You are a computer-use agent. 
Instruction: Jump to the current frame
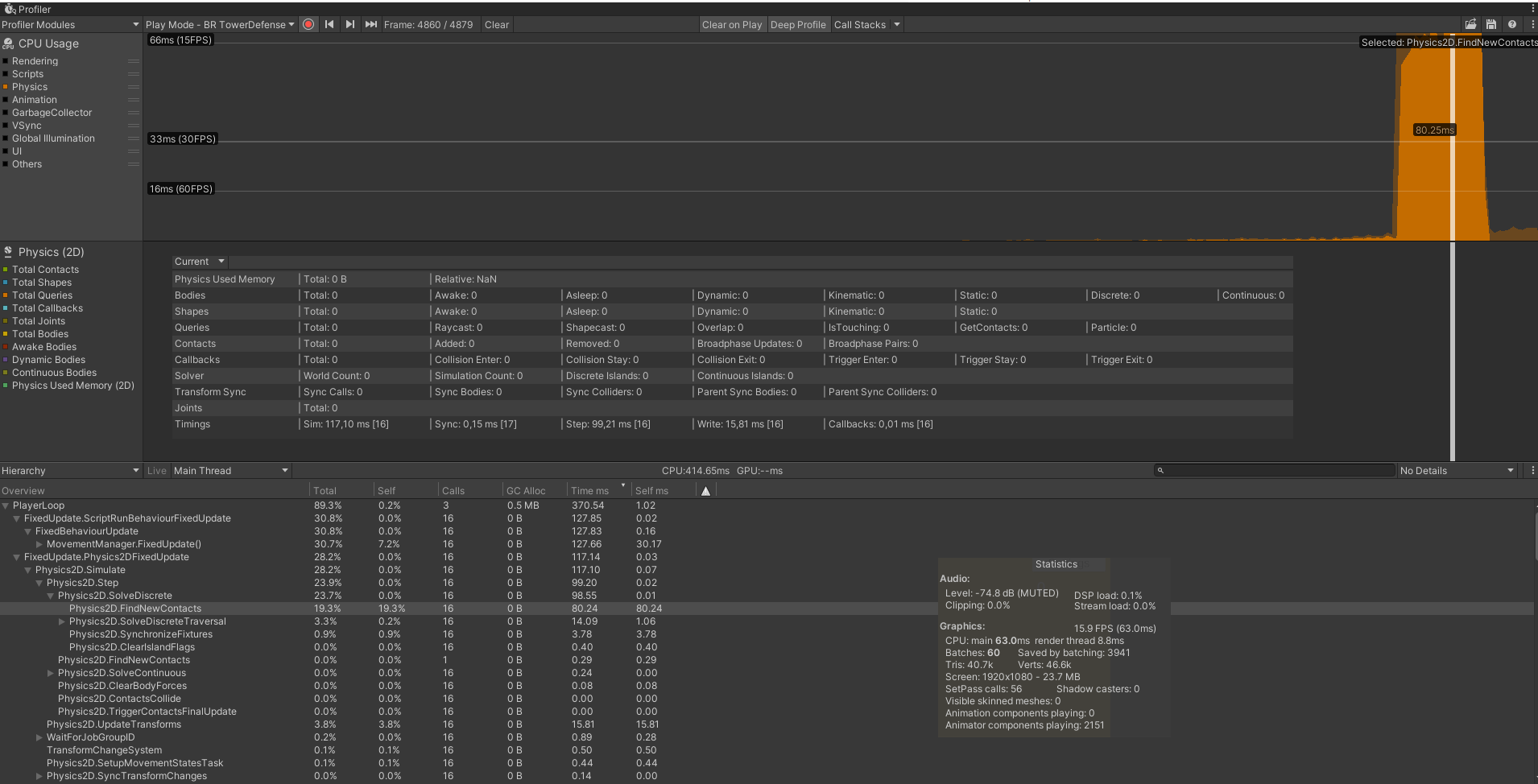pyautogui.click(x=371, y=24)
